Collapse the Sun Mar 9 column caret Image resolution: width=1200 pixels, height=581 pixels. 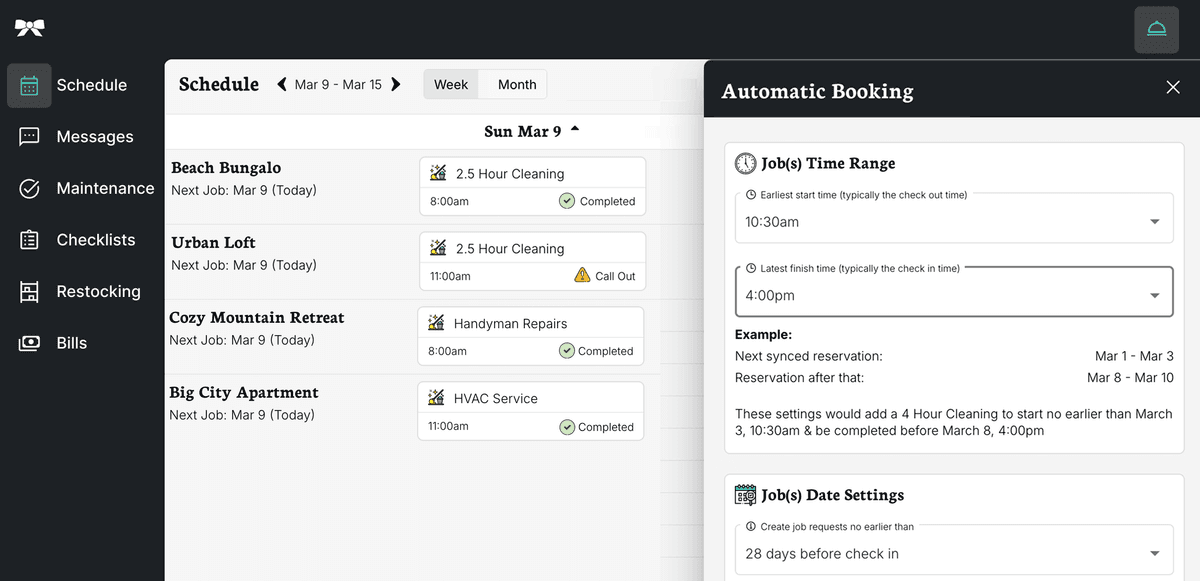click(x=574, y=127)
